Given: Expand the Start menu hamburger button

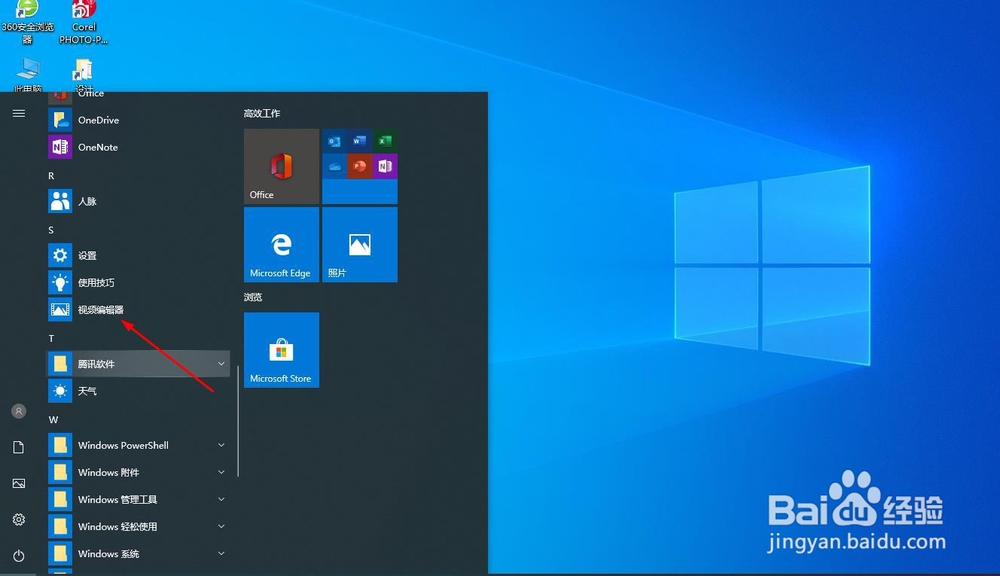Looking at the screenshot, I should pos(18,113).
